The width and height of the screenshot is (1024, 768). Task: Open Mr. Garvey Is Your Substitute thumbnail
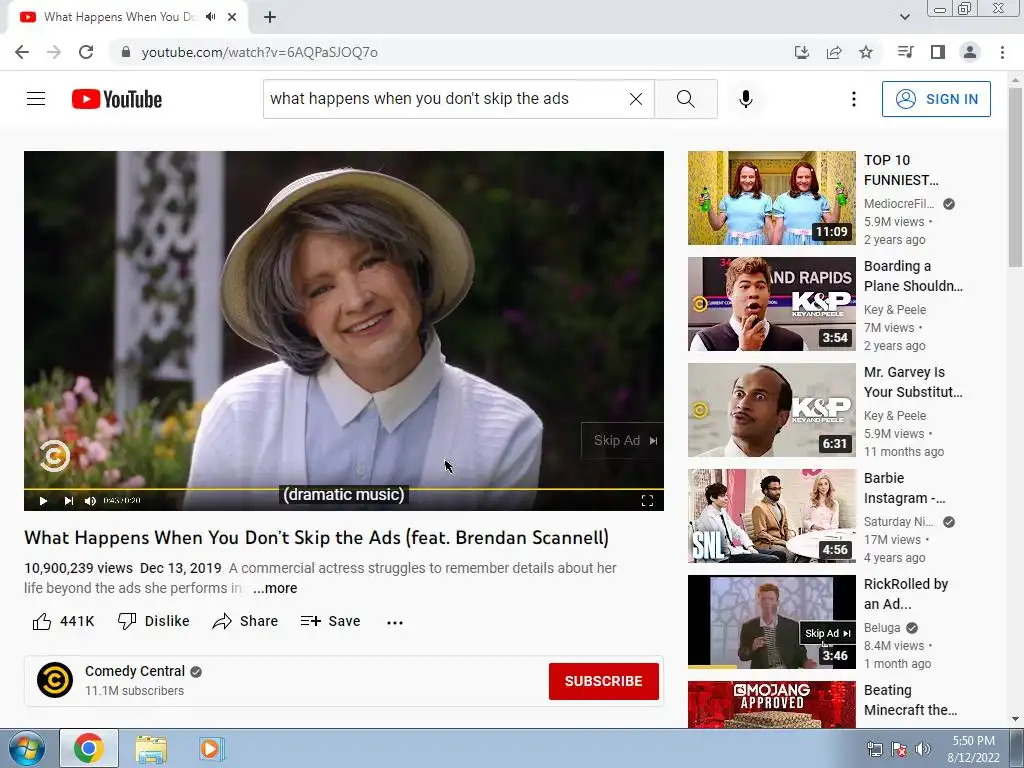point(771,410)
